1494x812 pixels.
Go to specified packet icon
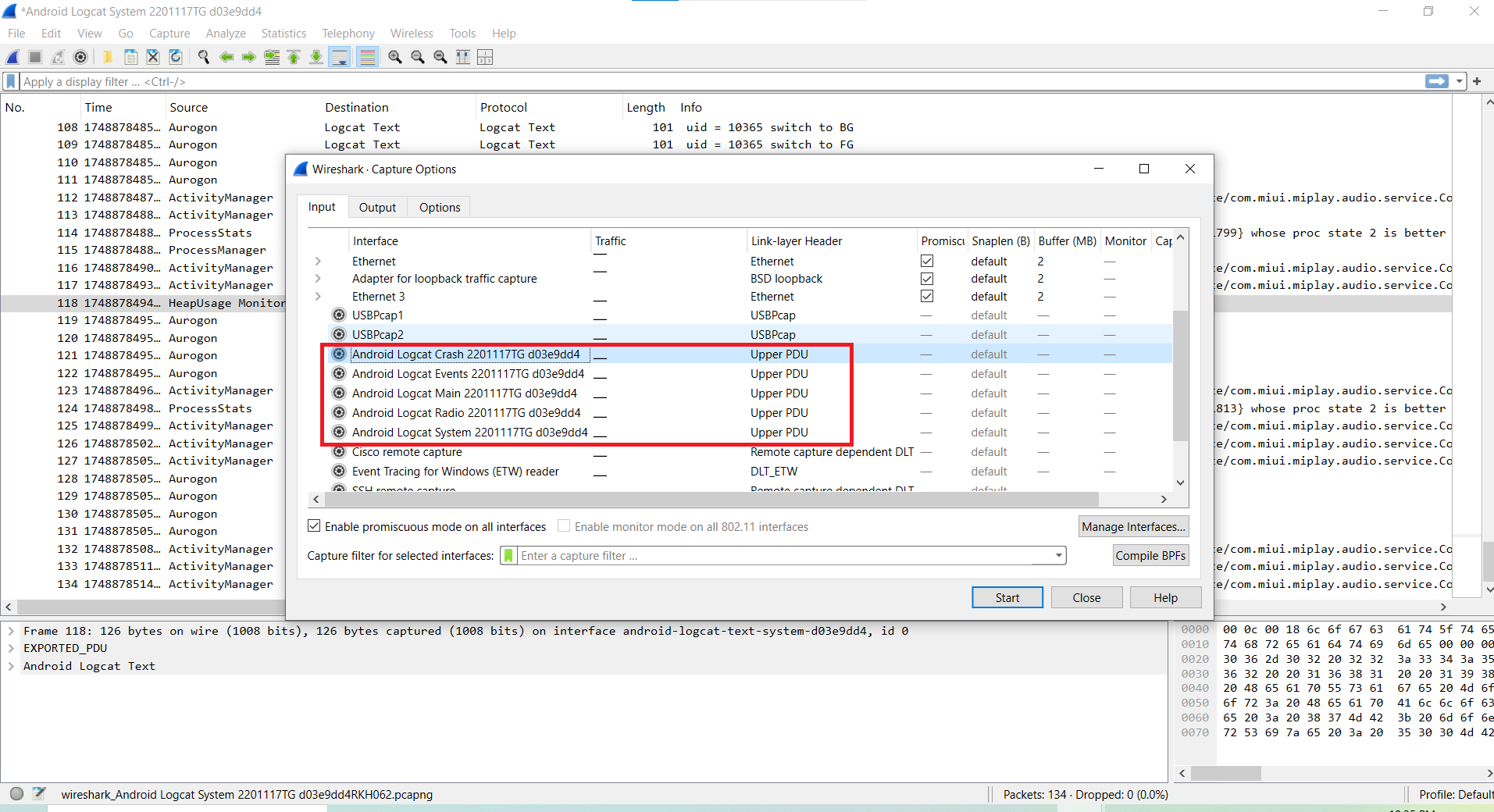point(272,57)
